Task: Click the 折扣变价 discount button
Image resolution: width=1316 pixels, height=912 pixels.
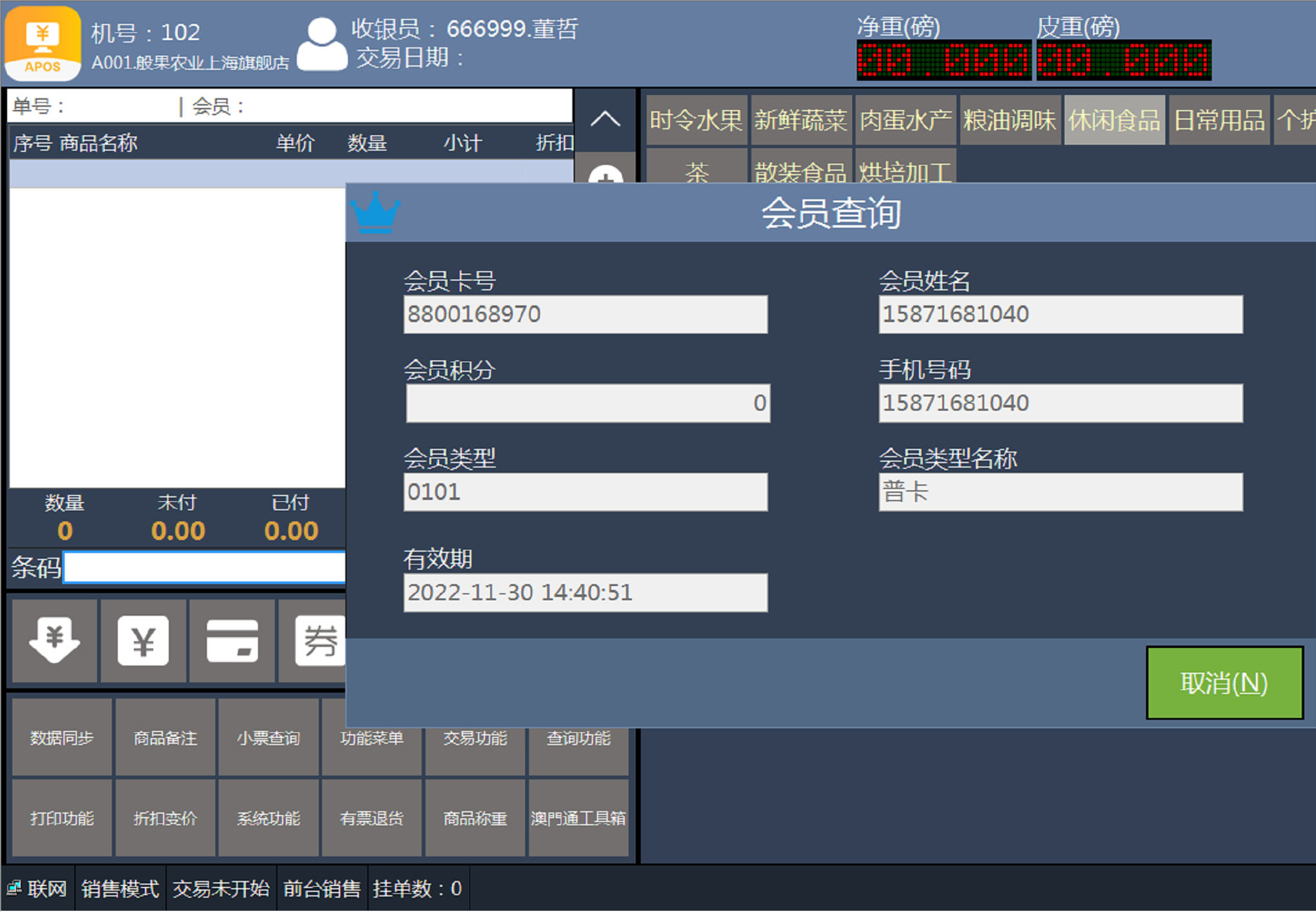Action: click(x=165, y=818)
